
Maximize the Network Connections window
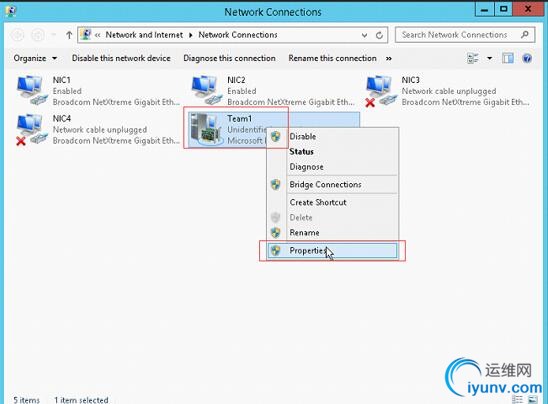(504, 9)
